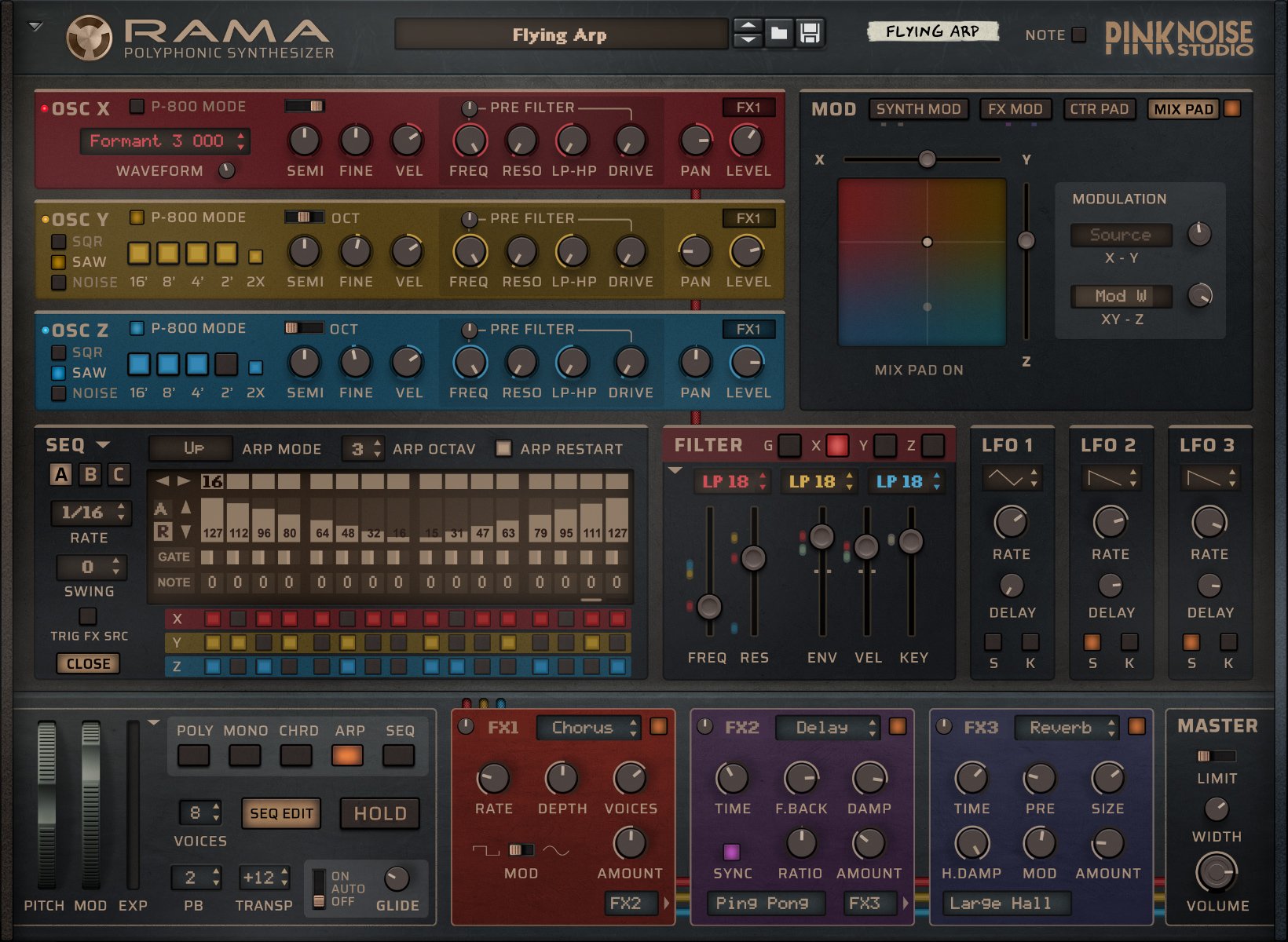Click the sequencer CLOSE button
Image resolution: width=1288 pixels, height=942 pixels.
click(88, 663)
